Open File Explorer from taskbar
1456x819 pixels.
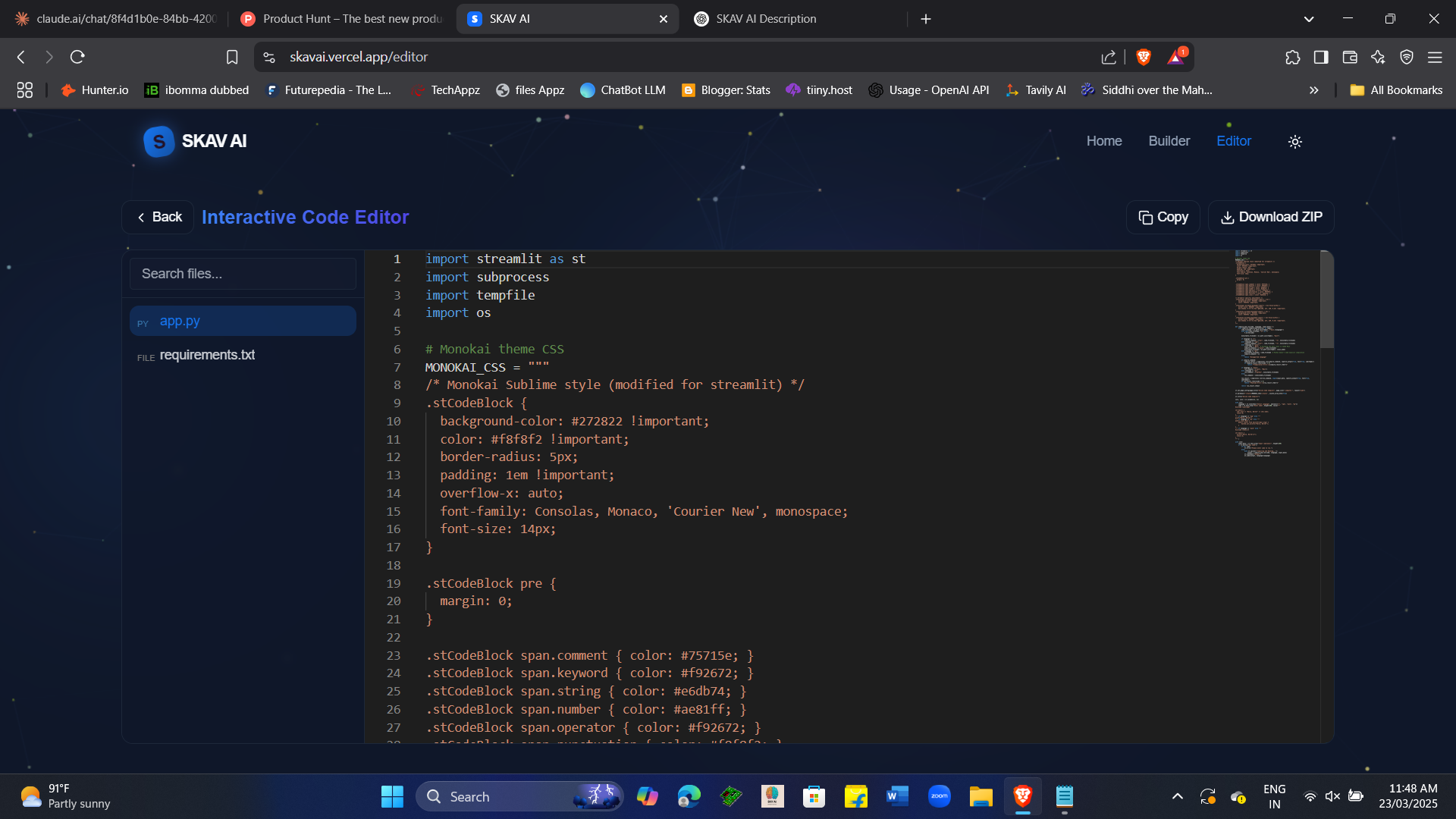pyautogui.click(x=981, y=796)
